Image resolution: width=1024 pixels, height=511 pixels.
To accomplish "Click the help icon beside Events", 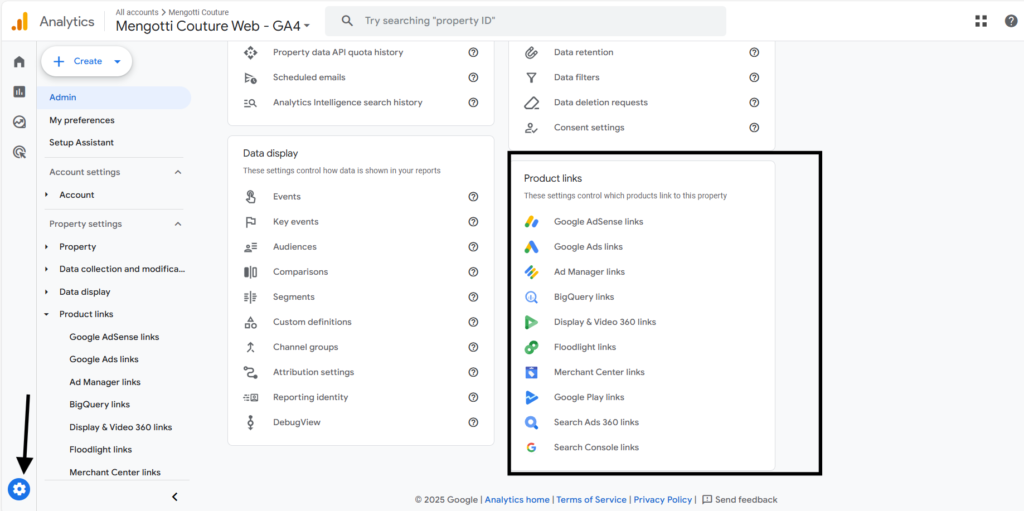I will [473, 197].
